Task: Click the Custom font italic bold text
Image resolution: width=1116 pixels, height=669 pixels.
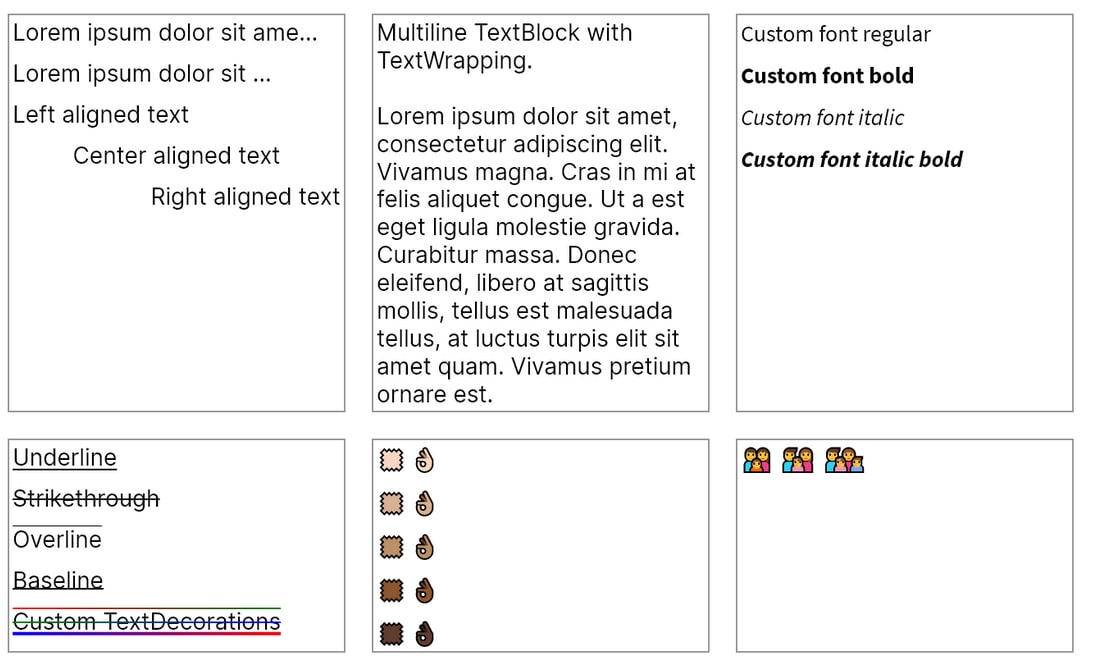Action: coord(852,159)
